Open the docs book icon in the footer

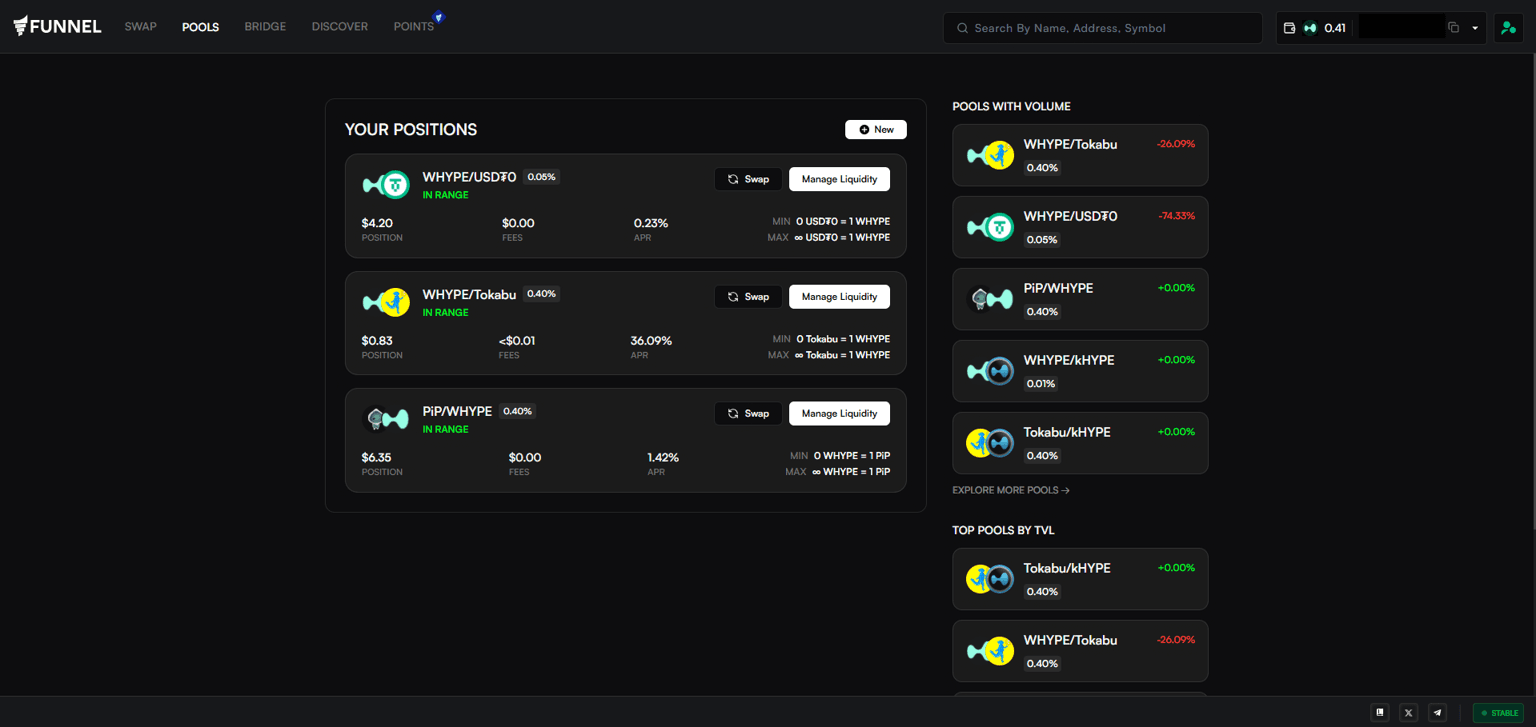[1380, 712]
